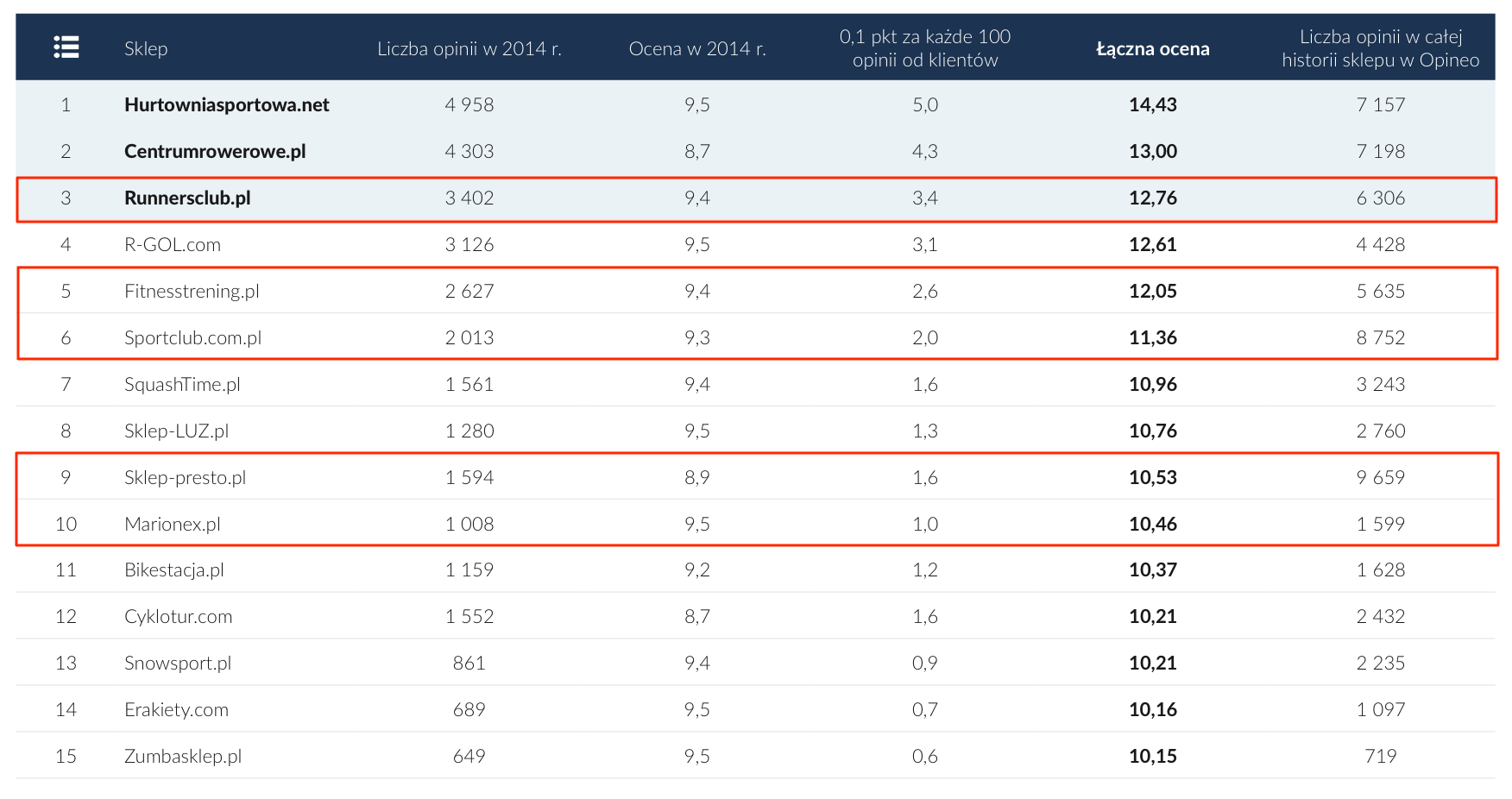The image size is (1512, 799).
Task: Select Sportclub.com.pl in the table
Action: 193,337
